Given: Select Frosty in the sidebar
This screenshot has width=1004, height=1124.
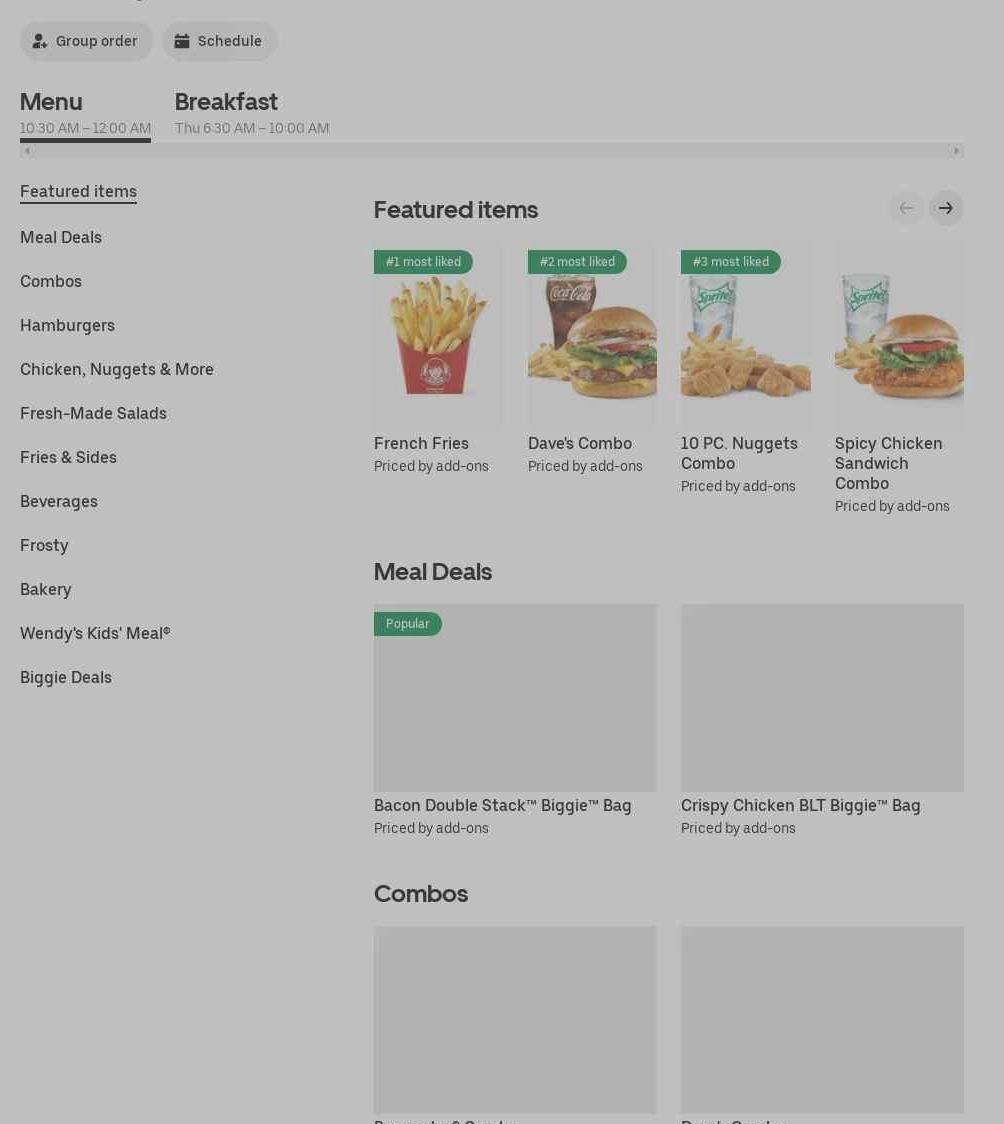Looking at the screenshot, I should tap(44, 546).
